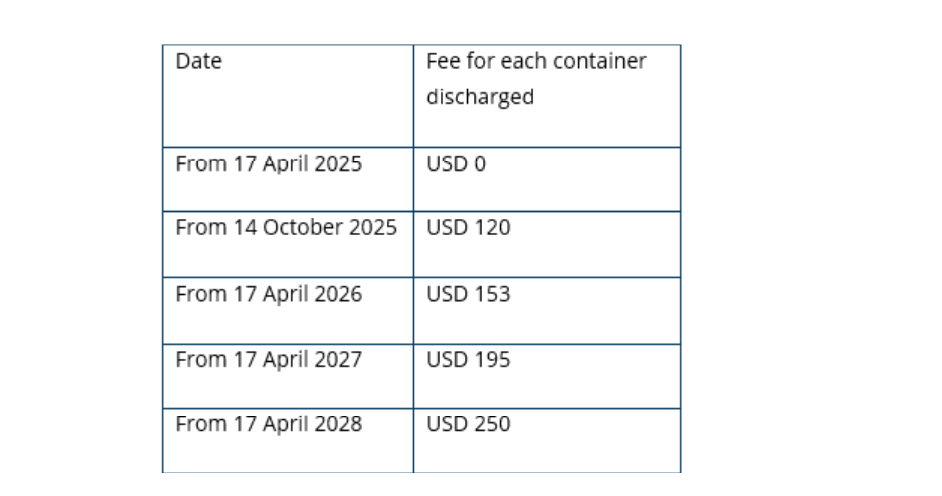Select the "From 14 October 2025" cell
This screenshot has height=496, width=942.
point(287,243)
